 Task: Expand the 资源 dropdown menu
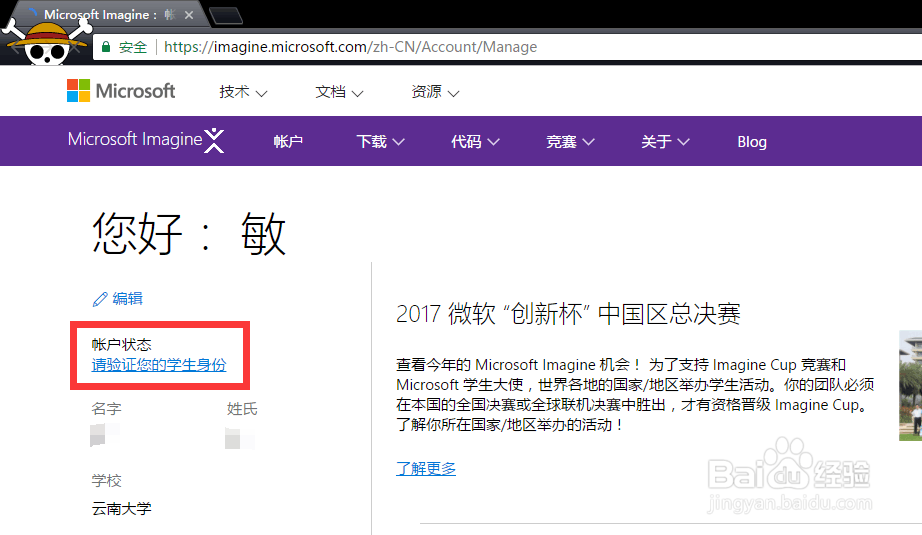pos(435,92)
